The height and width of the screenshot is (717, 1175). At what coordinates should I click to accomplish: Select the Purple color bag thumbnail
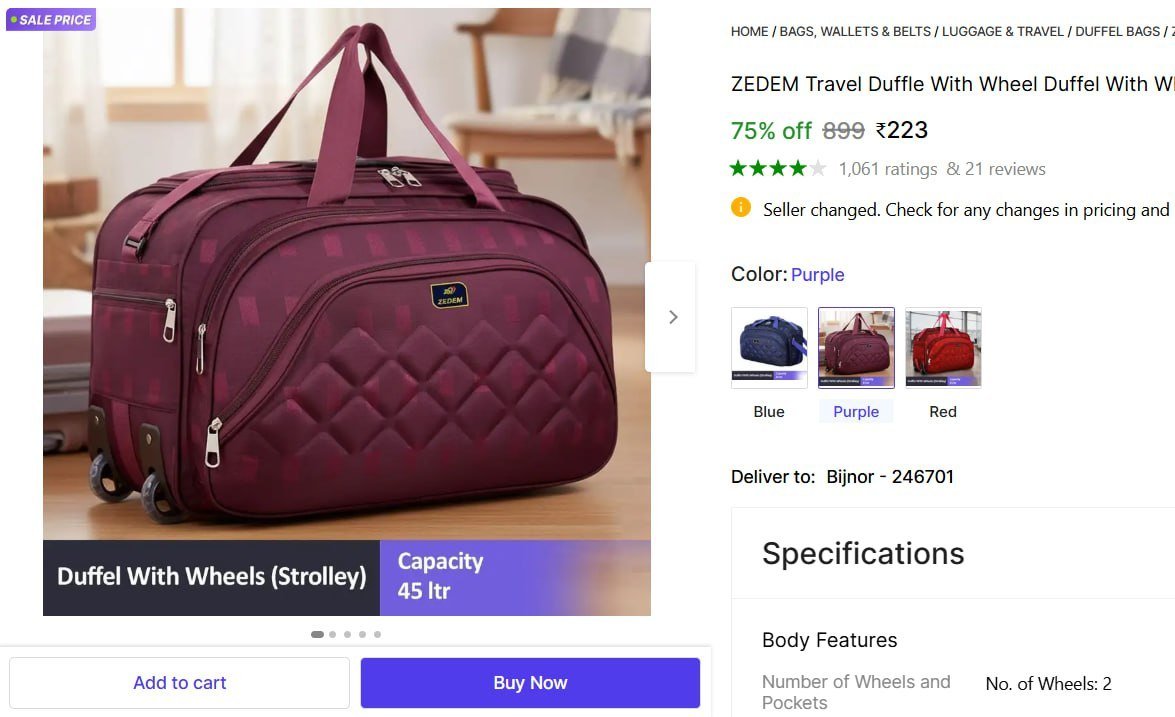(x=856, y=347)
